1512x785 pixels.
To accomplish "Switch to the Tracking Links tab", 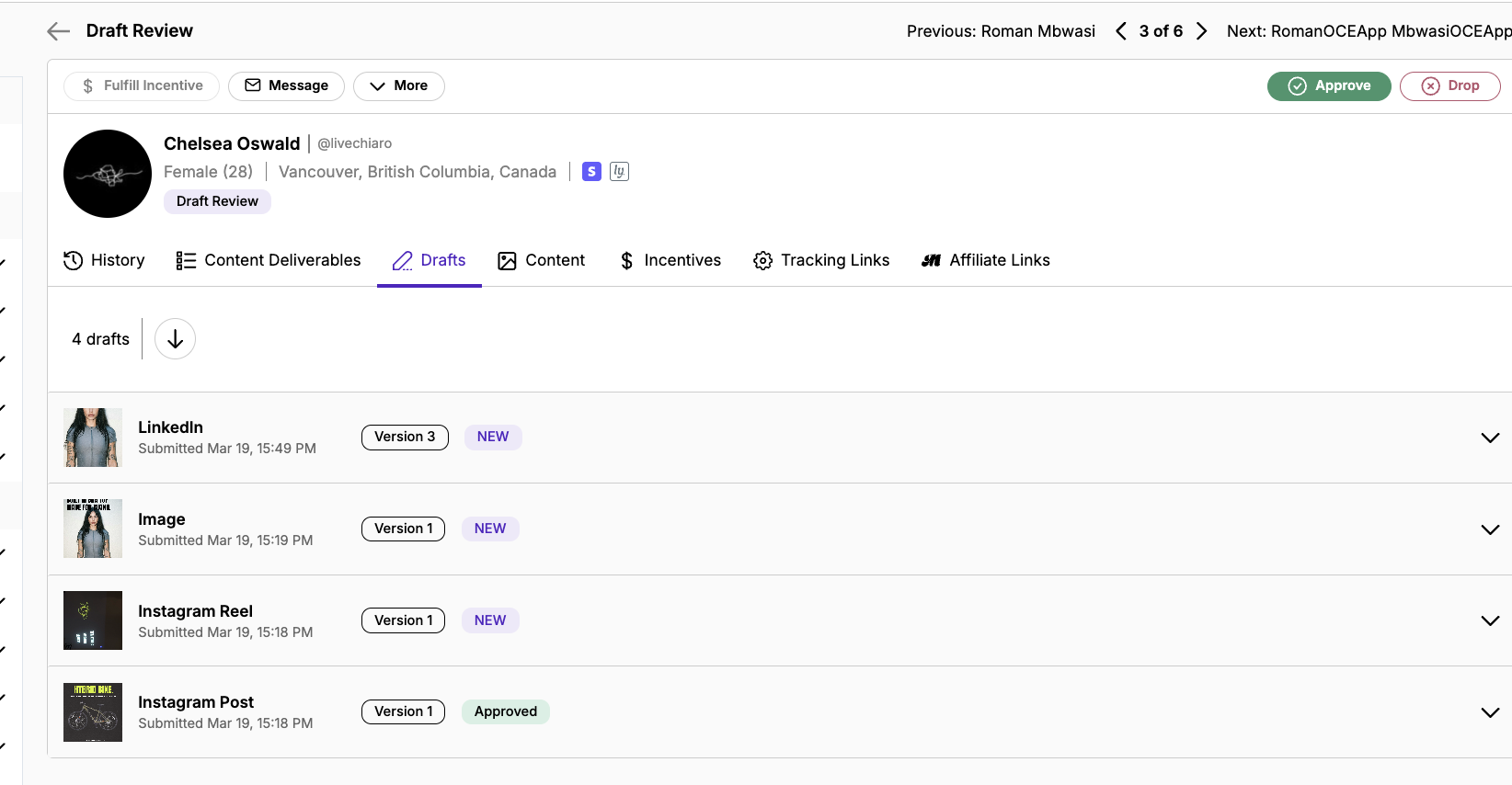I will click(x=821, y=261).
